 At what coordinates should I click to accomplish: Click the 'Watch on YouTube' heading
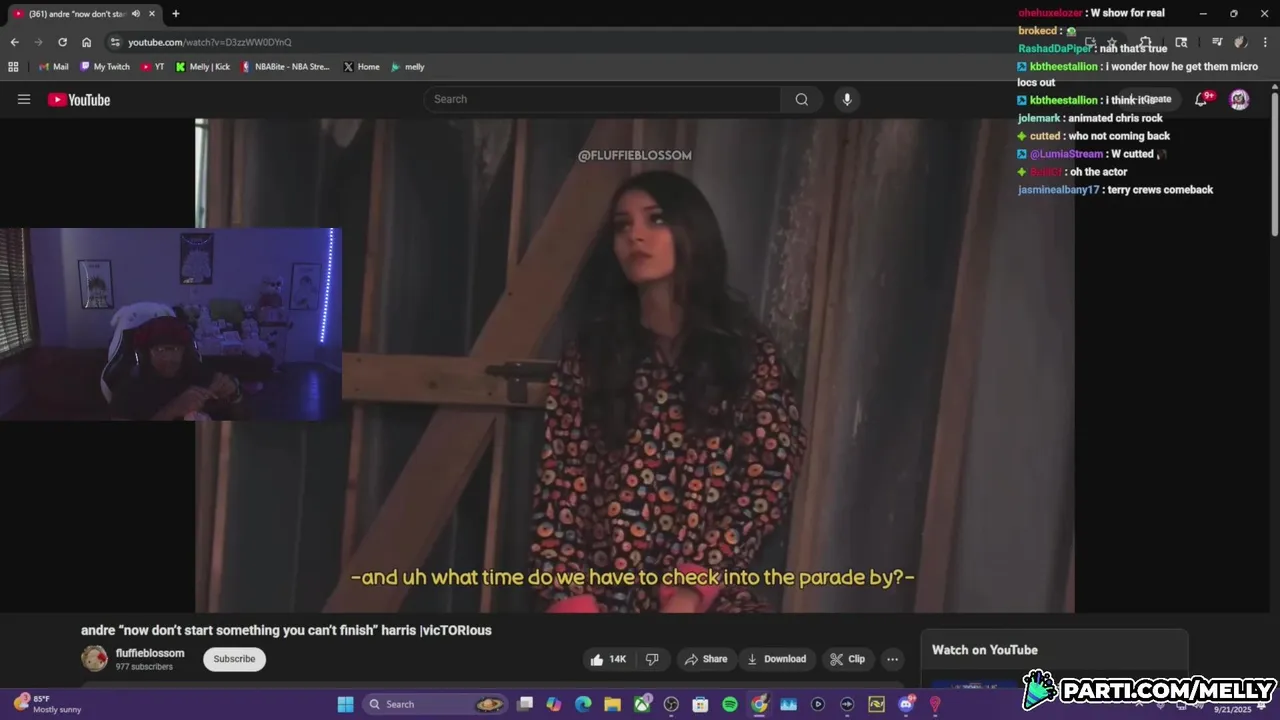985,650
